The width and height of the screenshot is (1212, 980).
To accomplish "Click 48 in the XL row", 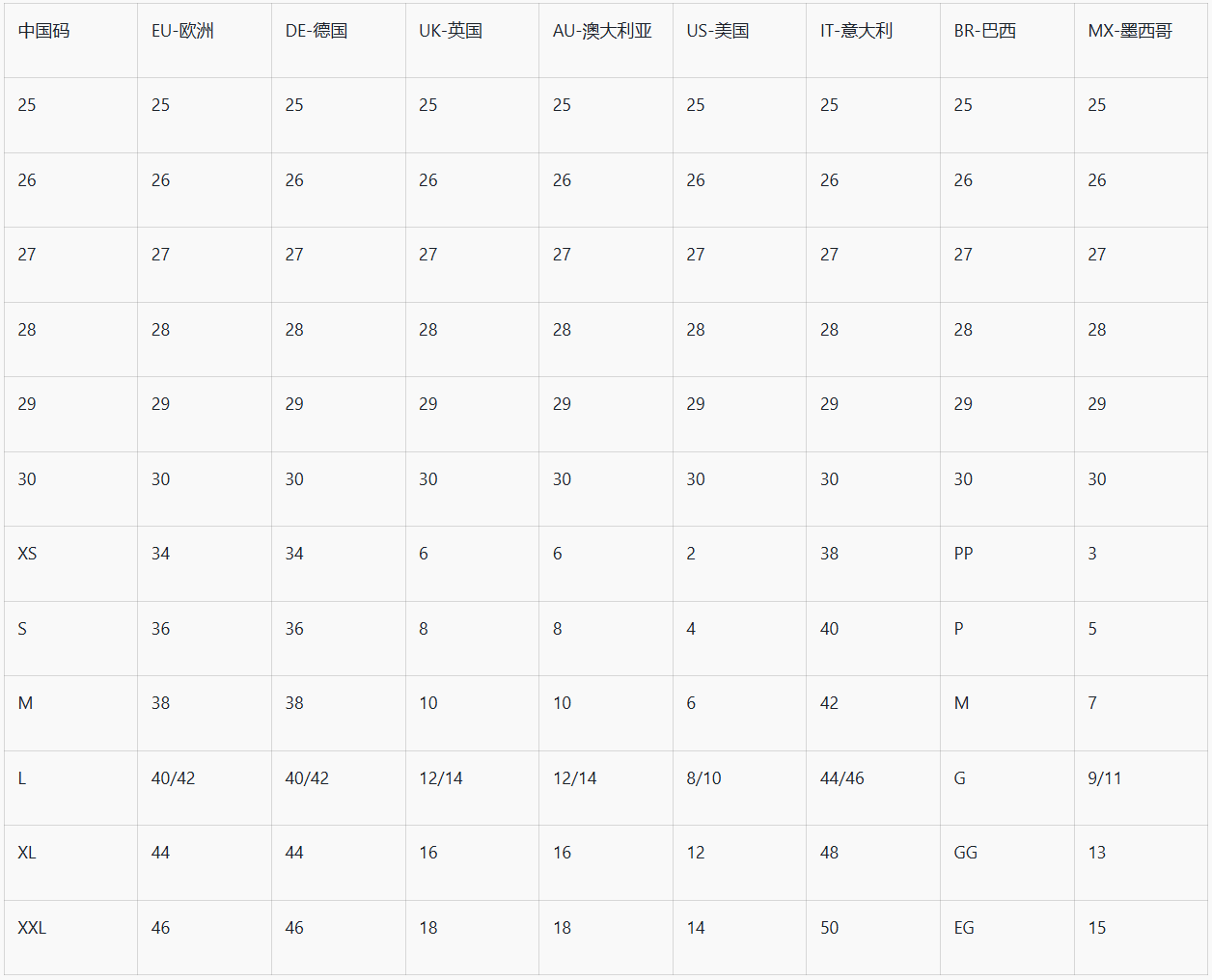I will tap(830, 853).
